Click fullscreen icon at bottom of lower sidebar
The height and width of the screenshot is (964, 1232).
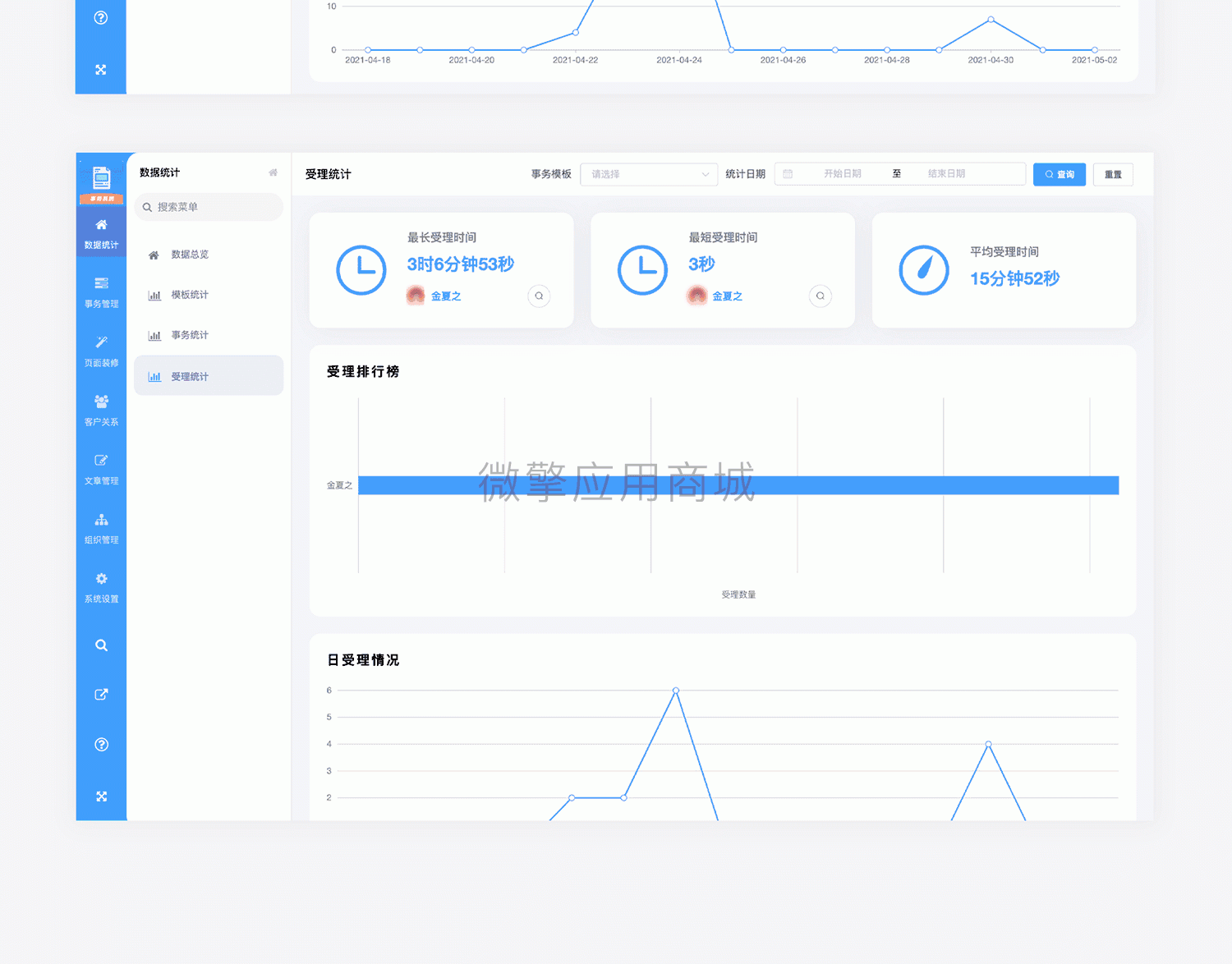click(101, 796)
